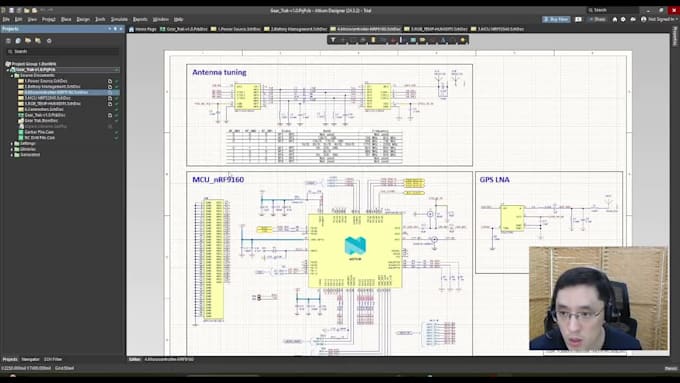Viewport: 680px width, 383px height.
Task: Click the Projects panel search field
Action: point(63,51)
